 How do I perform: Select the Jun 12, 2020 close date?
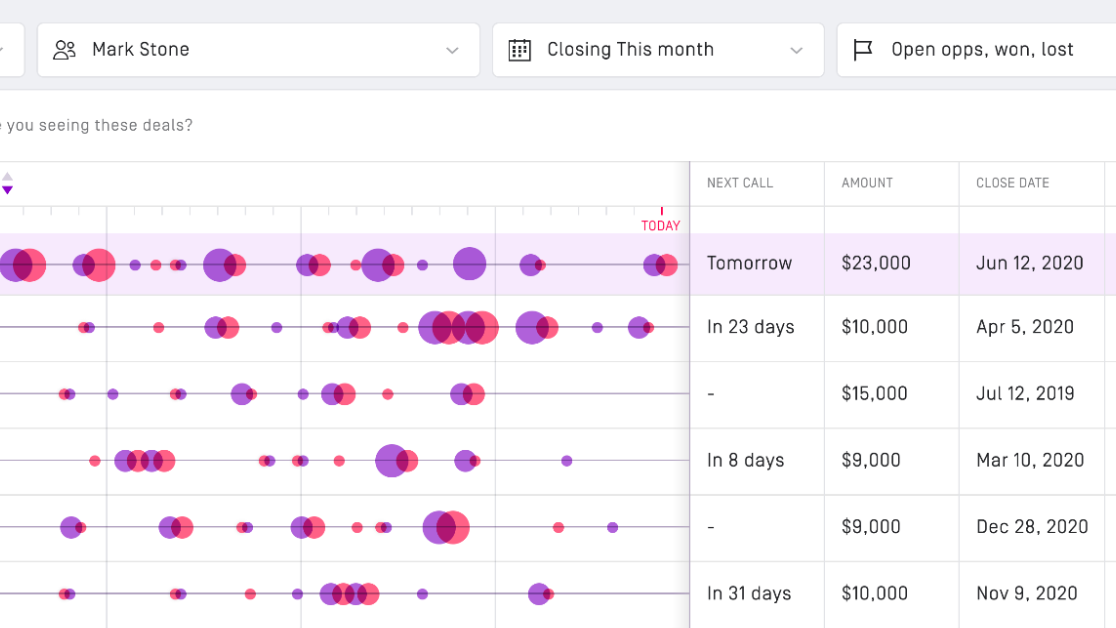coord(1029,264)
